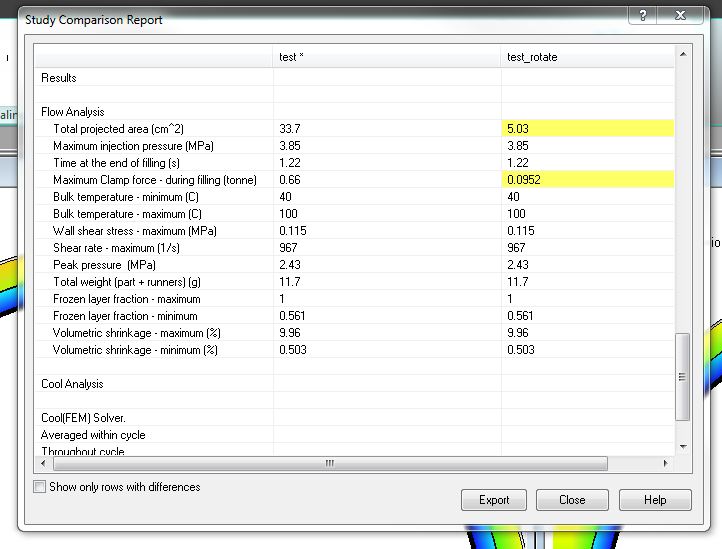Viewport: 722px width, 549px height.
Task: Click the horizontal scrollbar left arrow
Action: [43, 463]
